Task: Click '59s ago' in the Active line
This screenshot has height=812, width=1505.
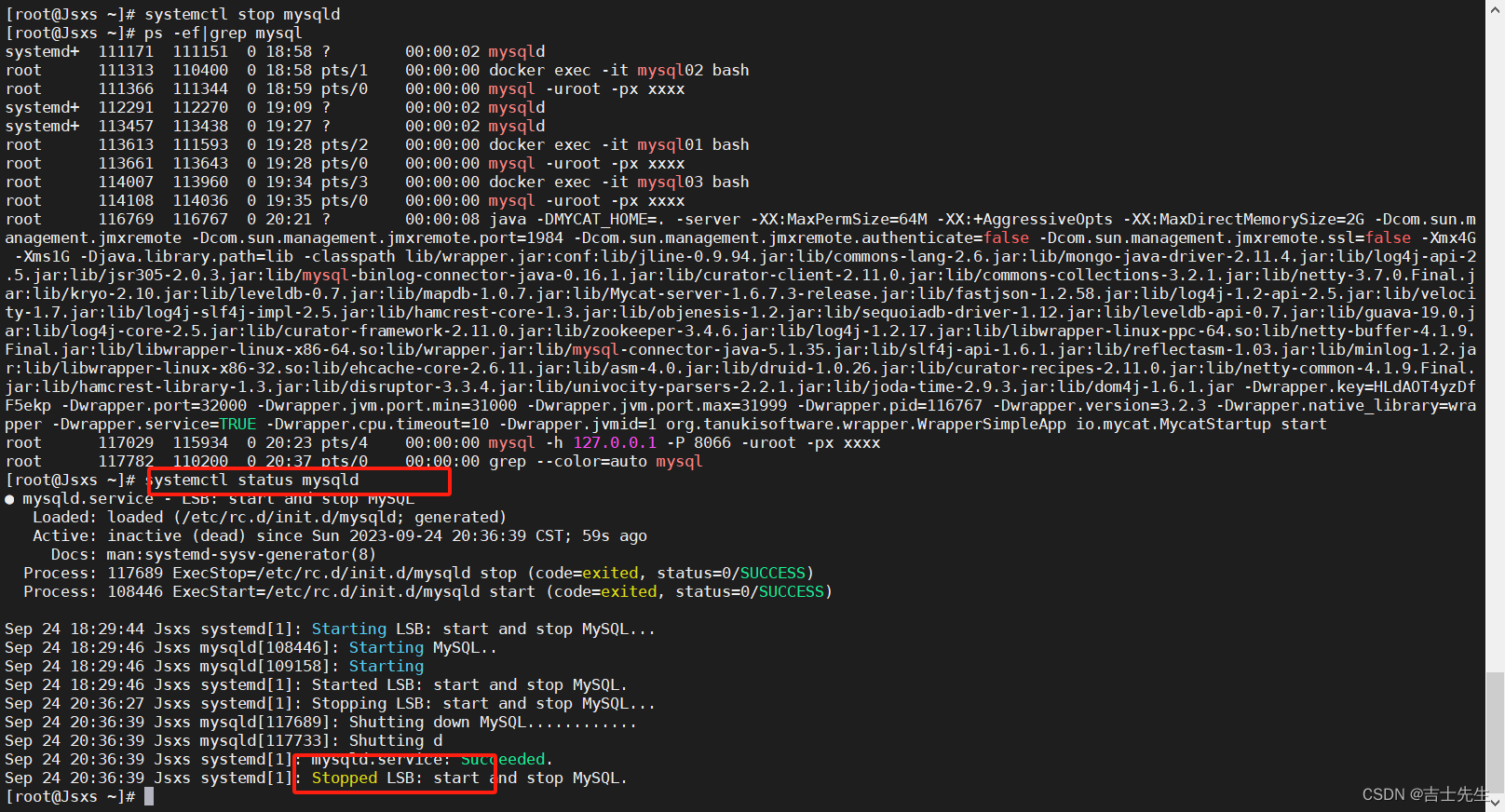Action: (615, 535)
